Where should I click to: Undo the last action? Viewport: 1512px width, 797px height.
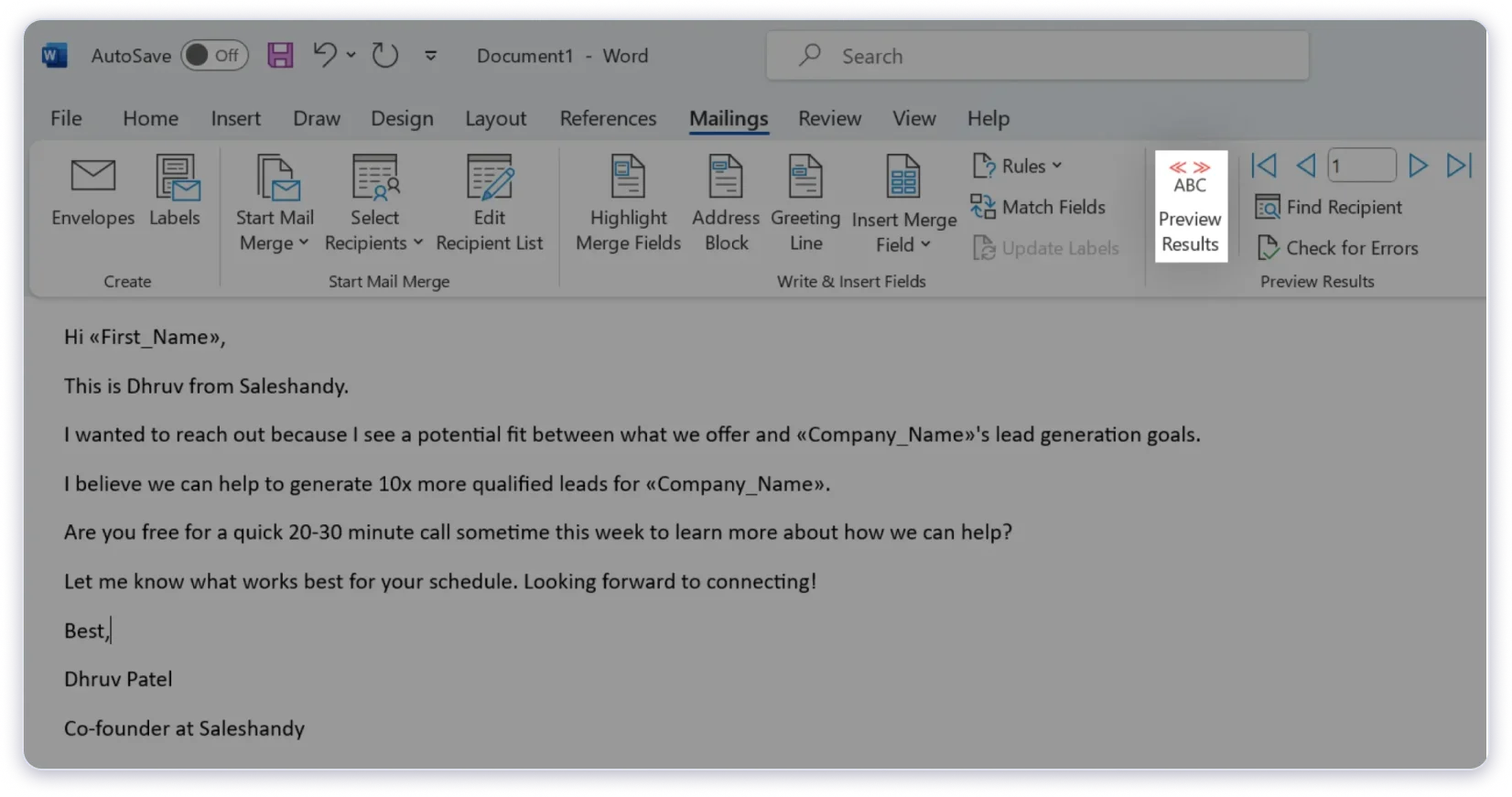(325, 55)
